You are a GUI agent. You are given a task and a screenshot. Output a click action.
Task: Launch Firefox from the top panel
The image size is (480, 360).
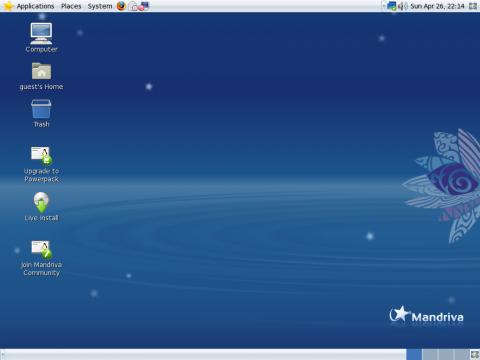click(x=121, y=6)
